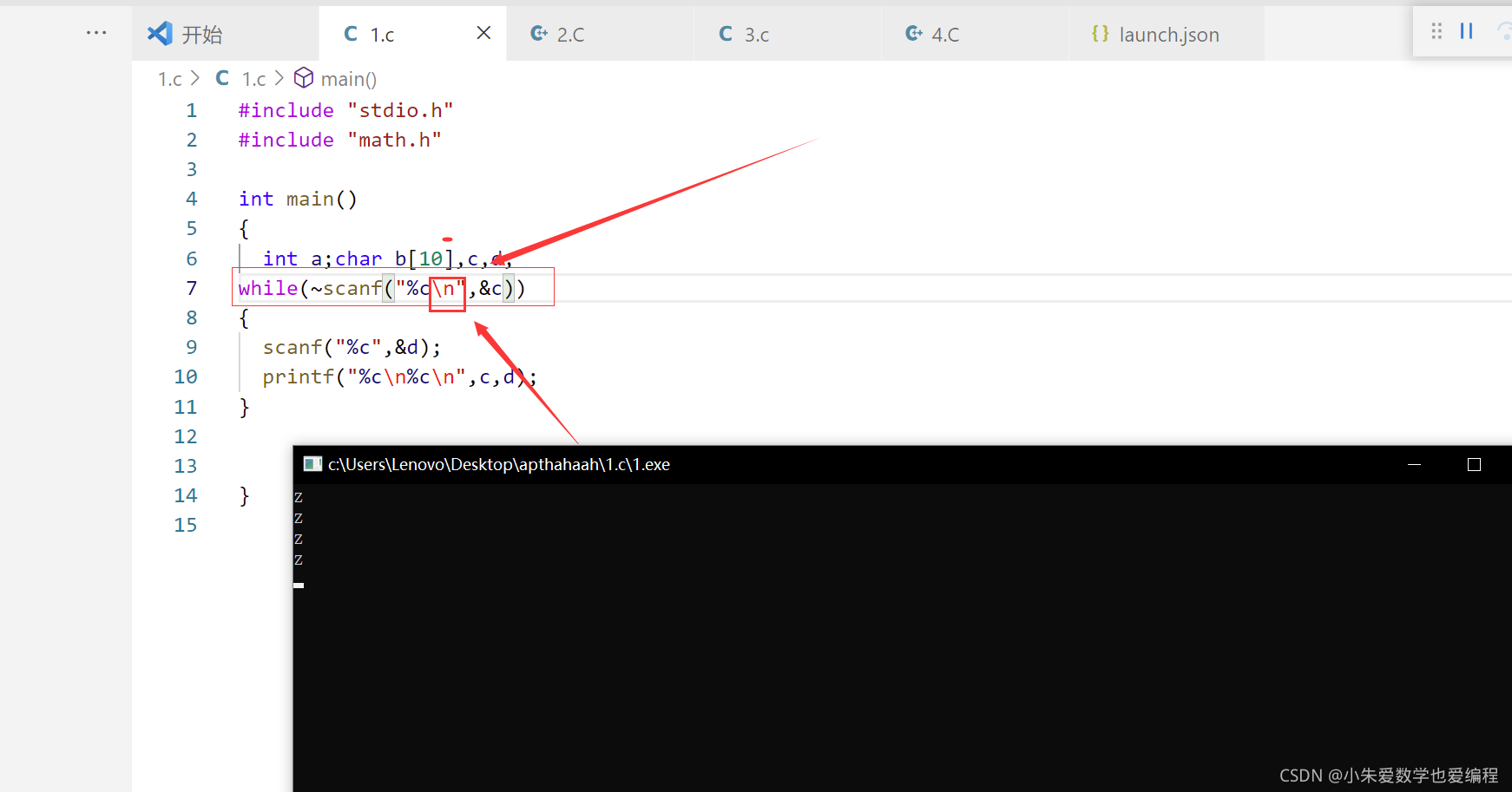Pause the debugging session
The width and height of the screenshot is (1512, 792).
point(1467,31)
